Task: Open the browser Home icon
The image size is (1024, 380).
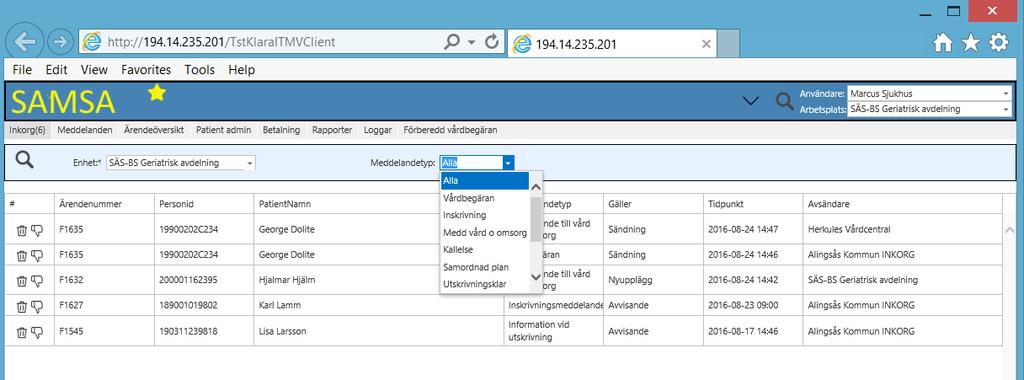Action: coord(943,43)
